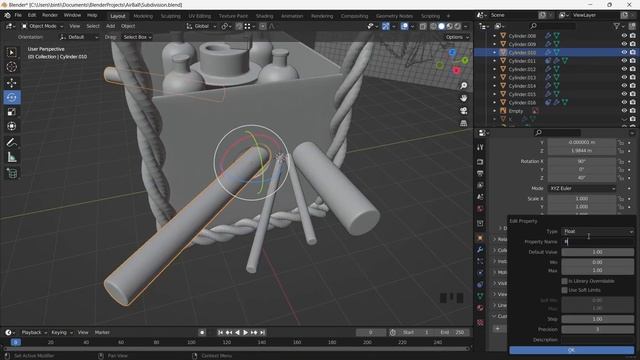
Task: Disable render for Cylinder.009 camera icon
Action: [x=633, y=44]
